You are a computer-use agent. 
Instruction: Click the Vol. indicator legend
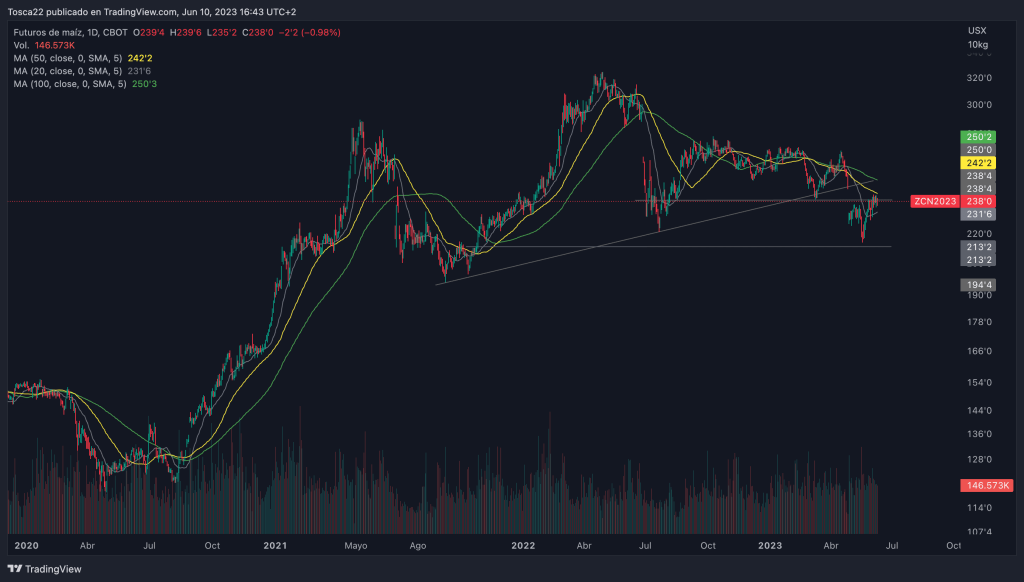tap(22, 46)
